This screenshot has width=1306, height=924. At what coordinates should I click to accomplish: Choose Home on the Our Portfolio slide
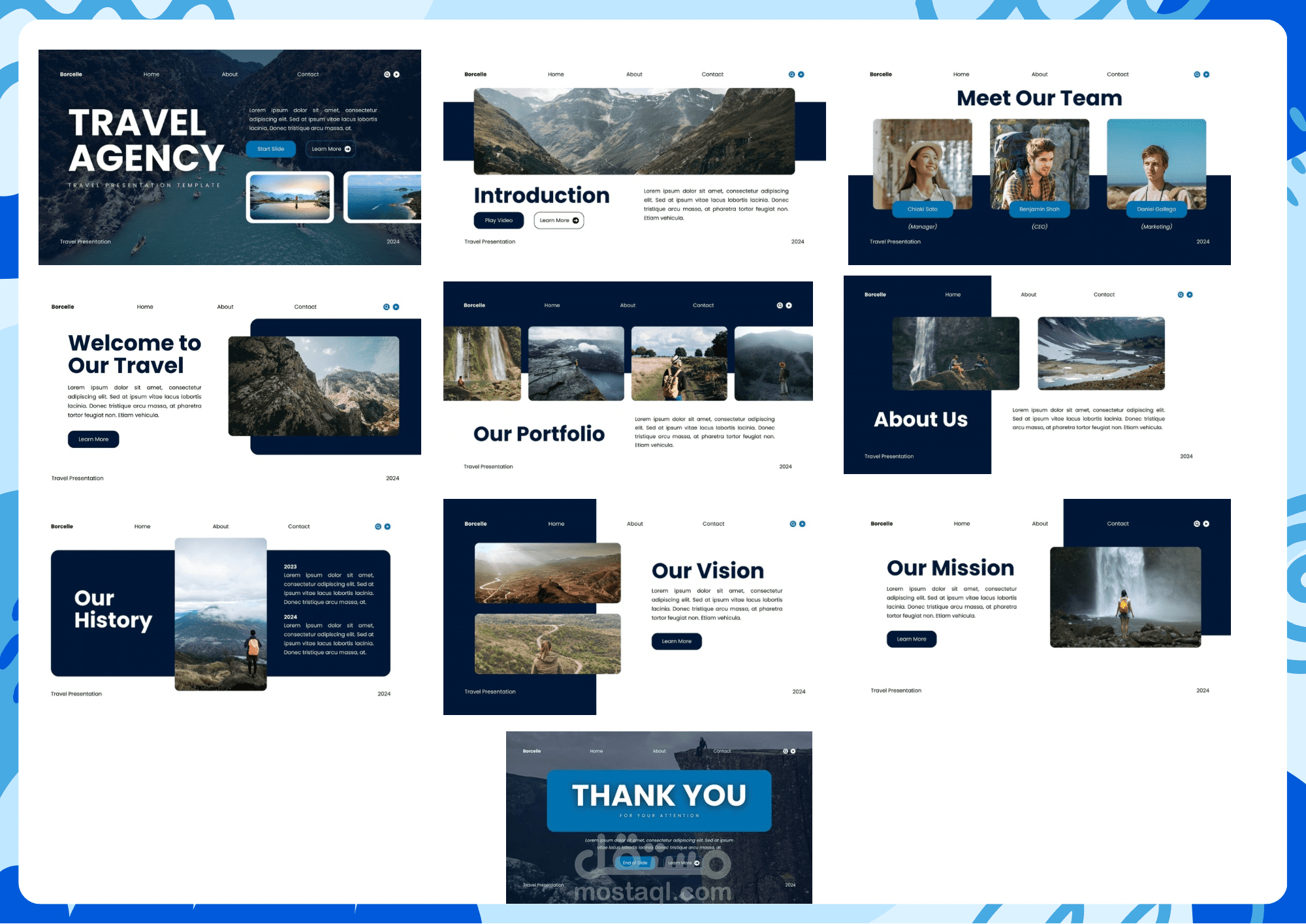point(552,306)
